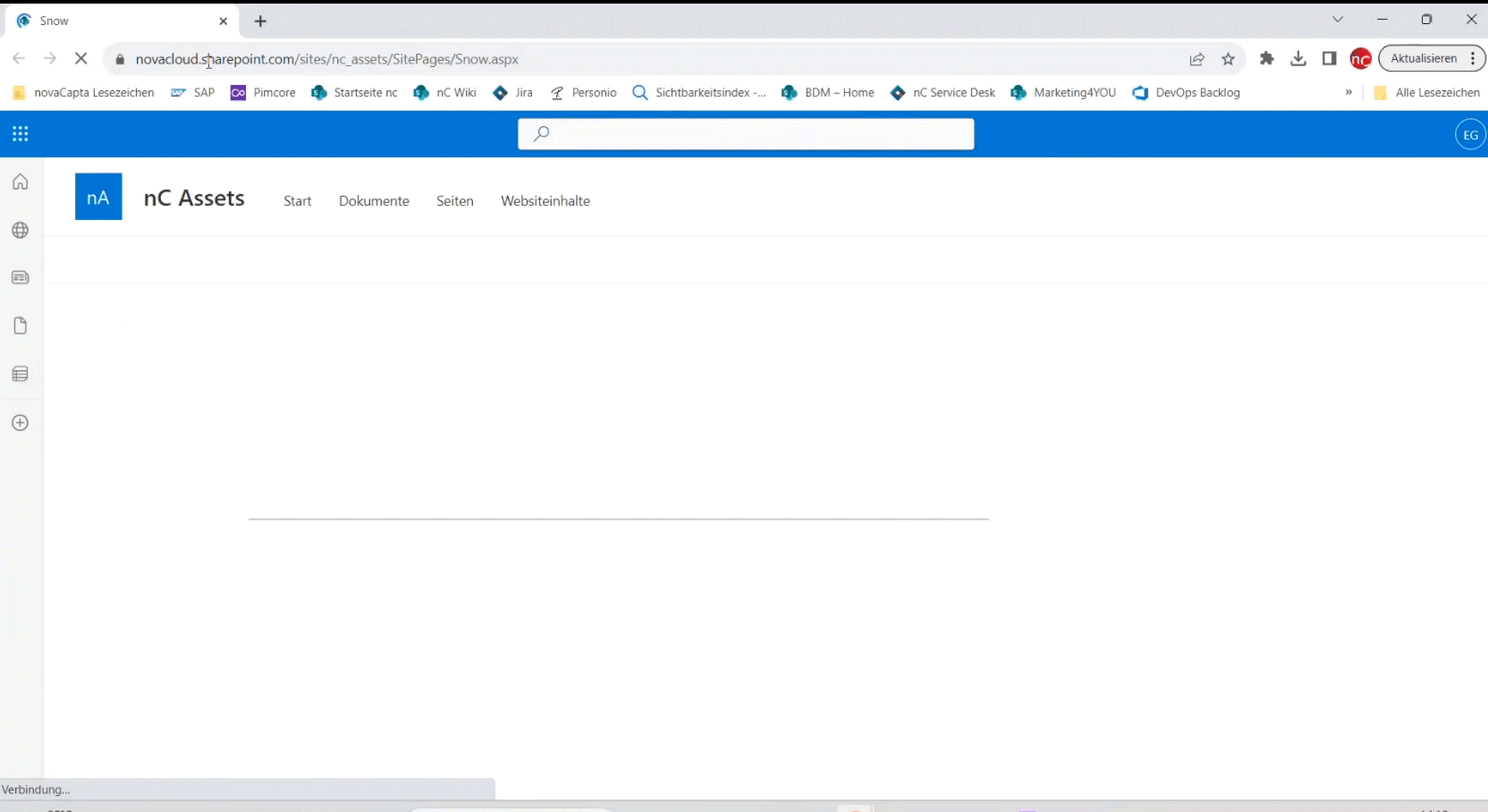Click the Create plus icon in sidebar
Viewport: 1488px width, 812px height.
coord(20,423)
